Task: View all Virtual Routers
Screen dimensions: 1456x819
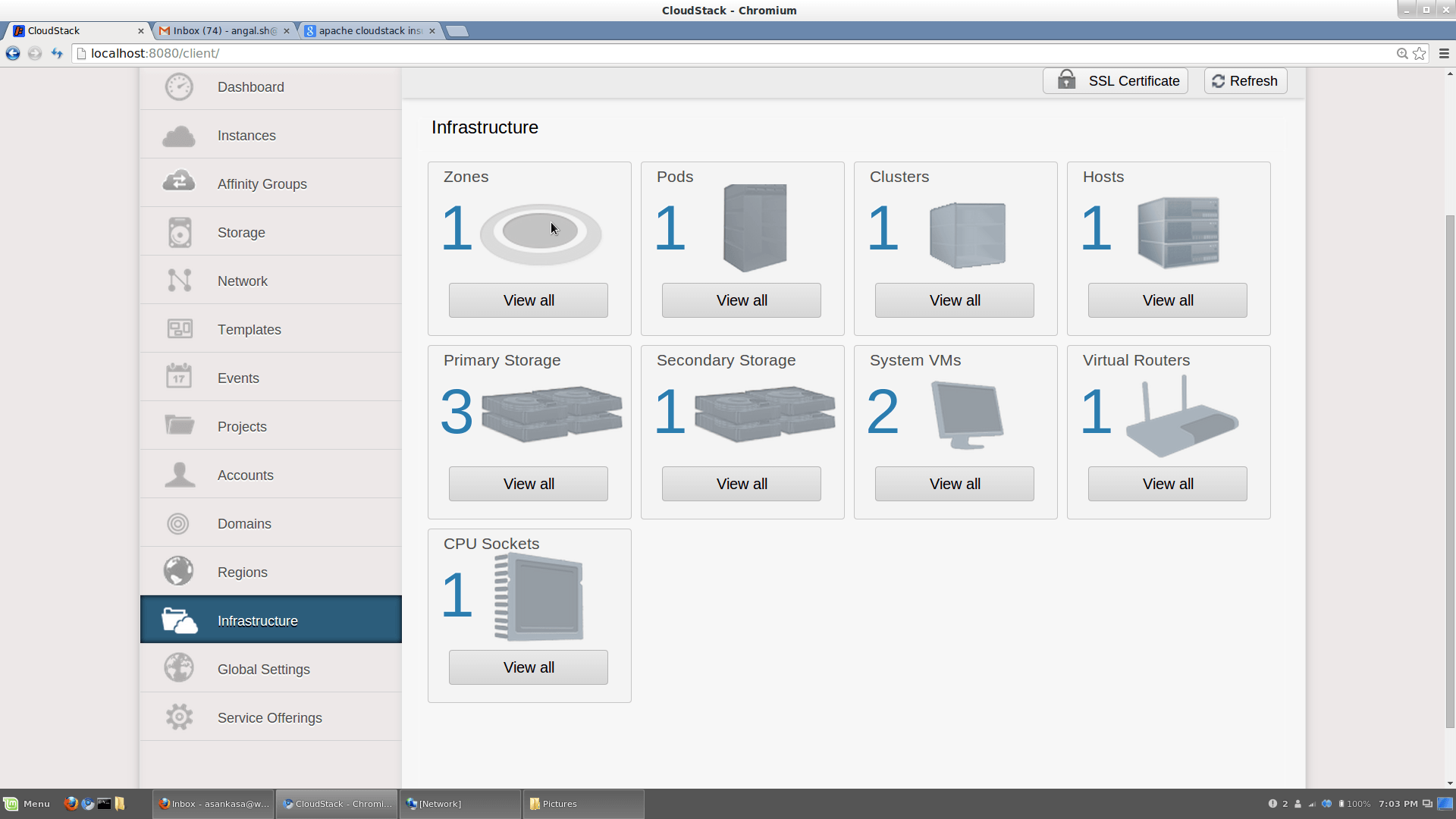Action: 1168,484
